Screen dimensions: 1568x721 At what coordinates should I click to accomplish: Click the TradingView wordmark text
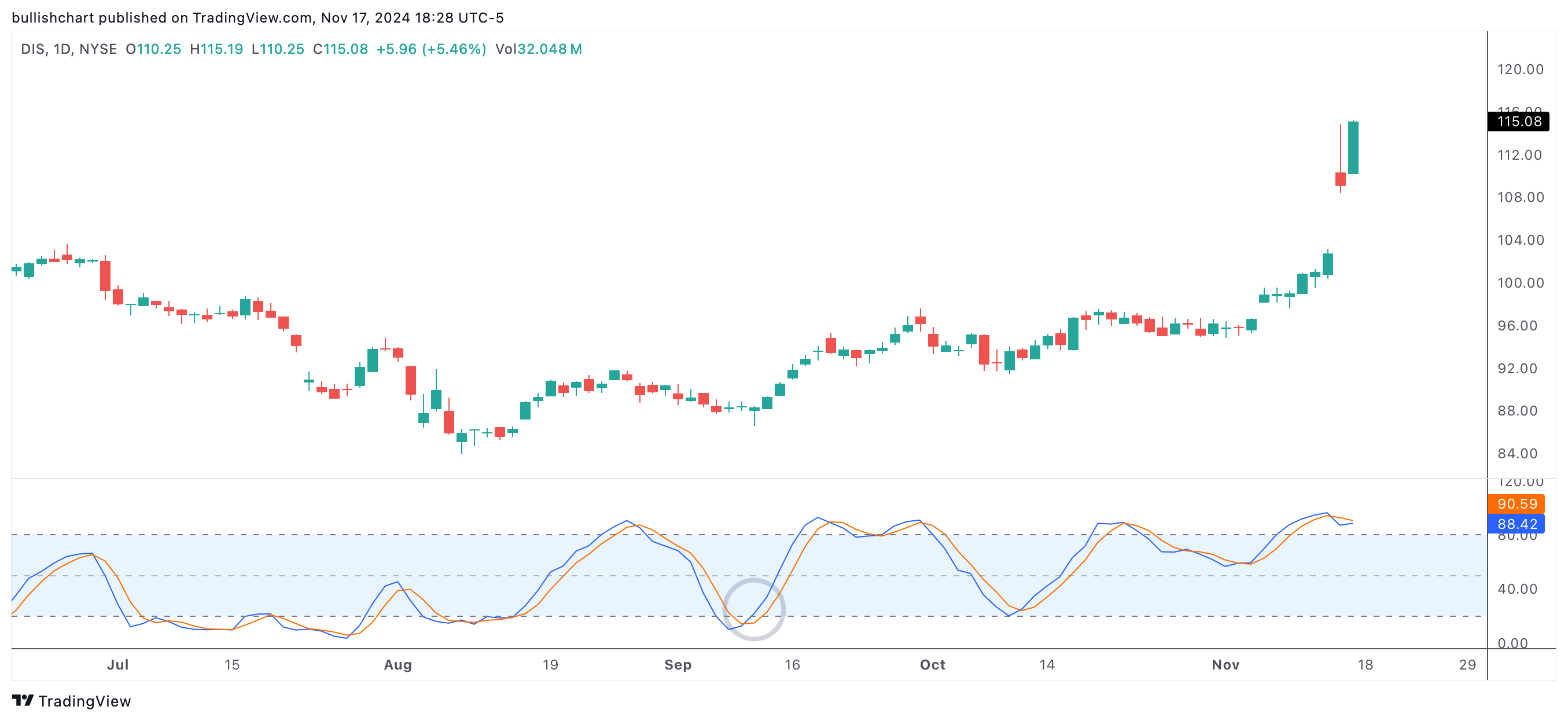tap(84, 701)
